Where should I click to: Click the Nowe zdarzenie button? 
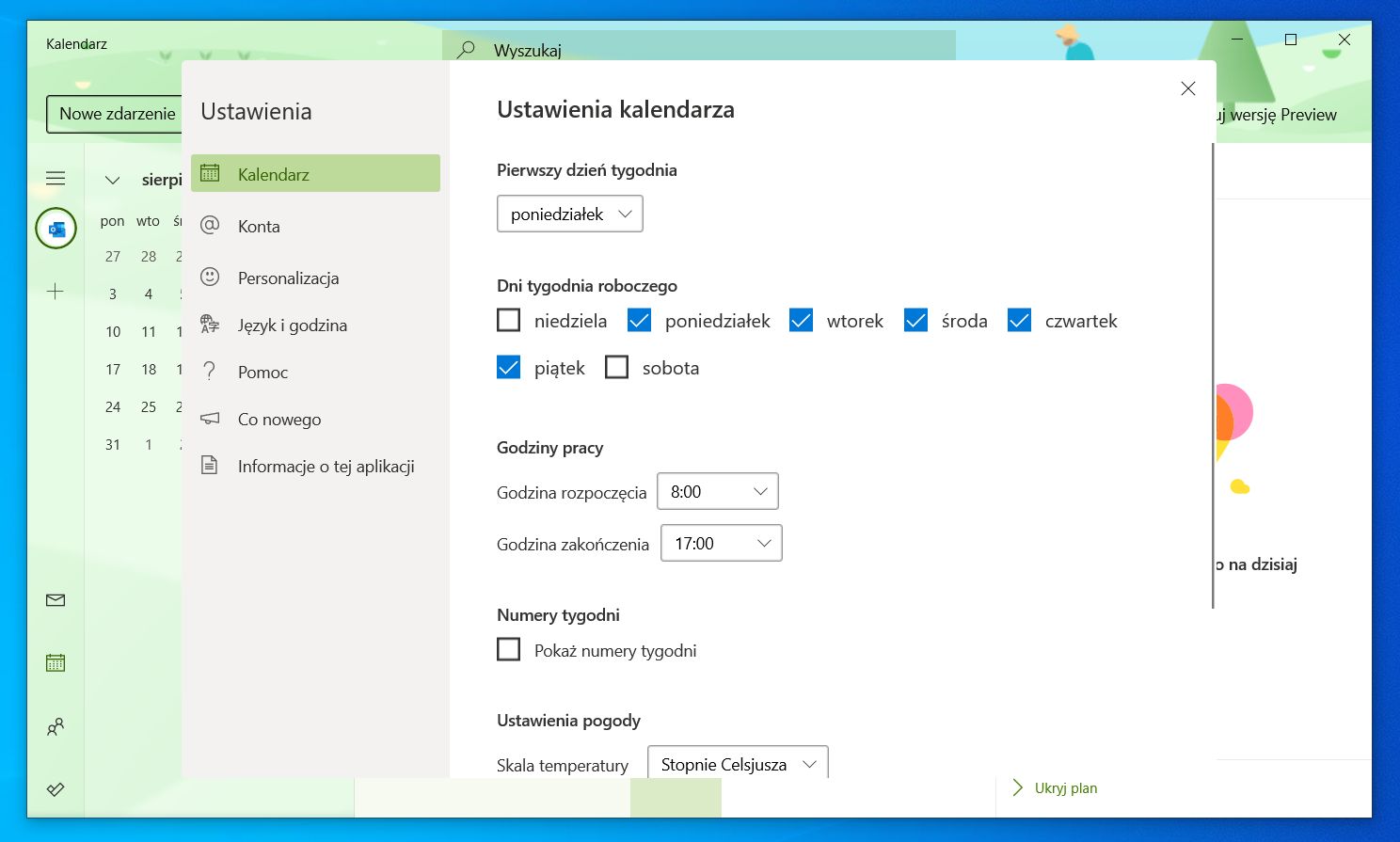pos(119,114)
